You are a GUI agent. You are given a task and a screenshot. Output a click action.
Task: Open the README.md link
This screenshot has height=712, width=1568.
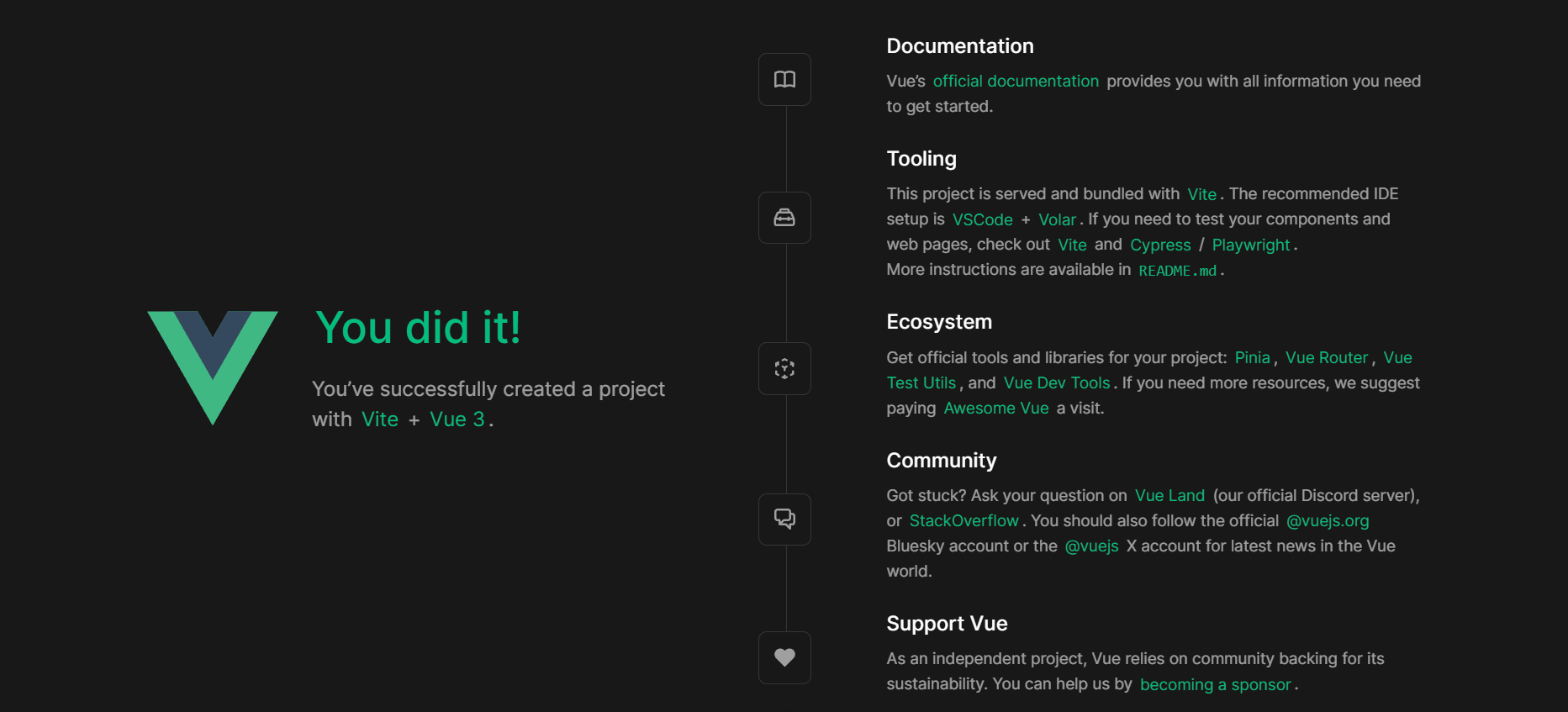click(x=1177, y=271)
